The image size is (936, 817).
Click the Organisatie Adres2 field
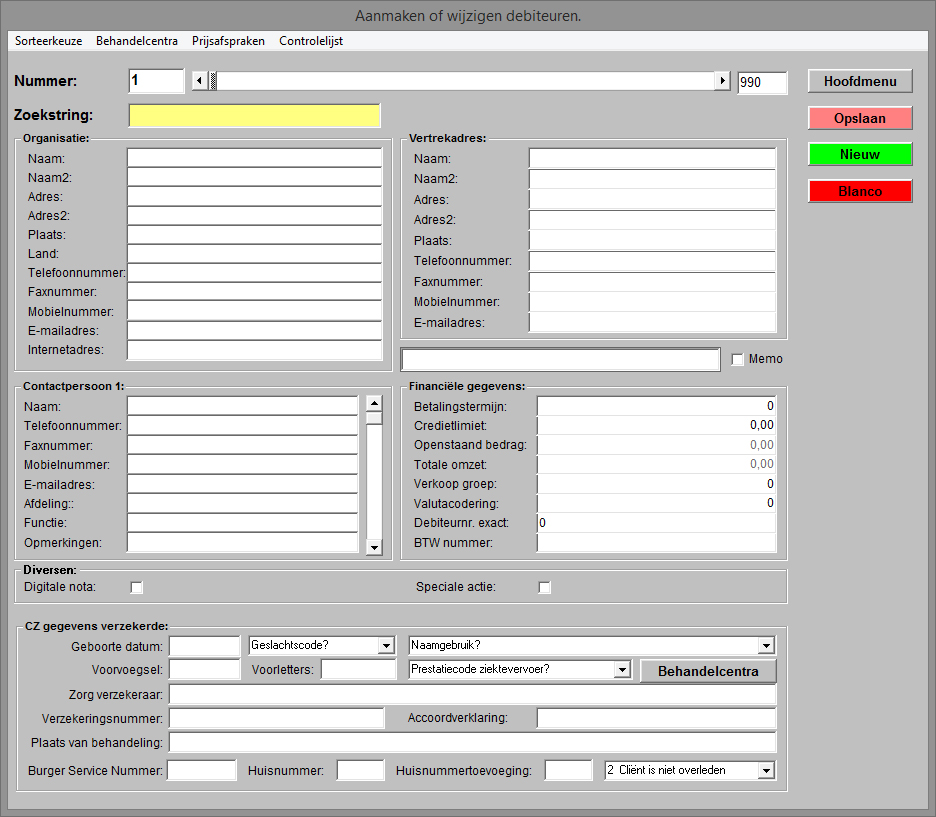254,215
